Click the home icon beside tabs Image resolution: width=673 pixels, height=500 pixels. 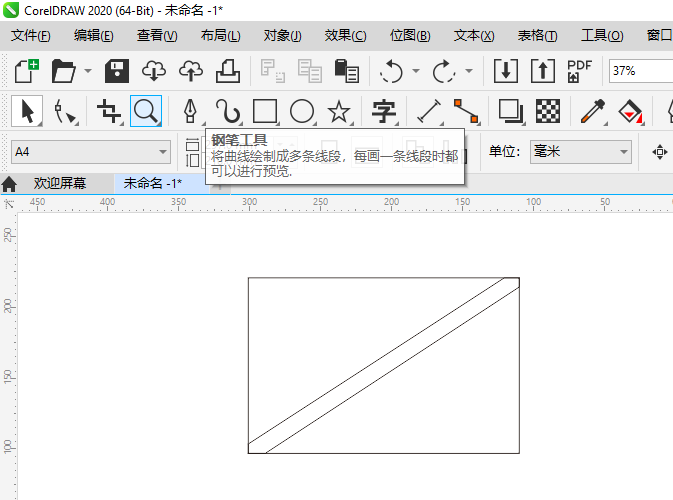(9, 184)
